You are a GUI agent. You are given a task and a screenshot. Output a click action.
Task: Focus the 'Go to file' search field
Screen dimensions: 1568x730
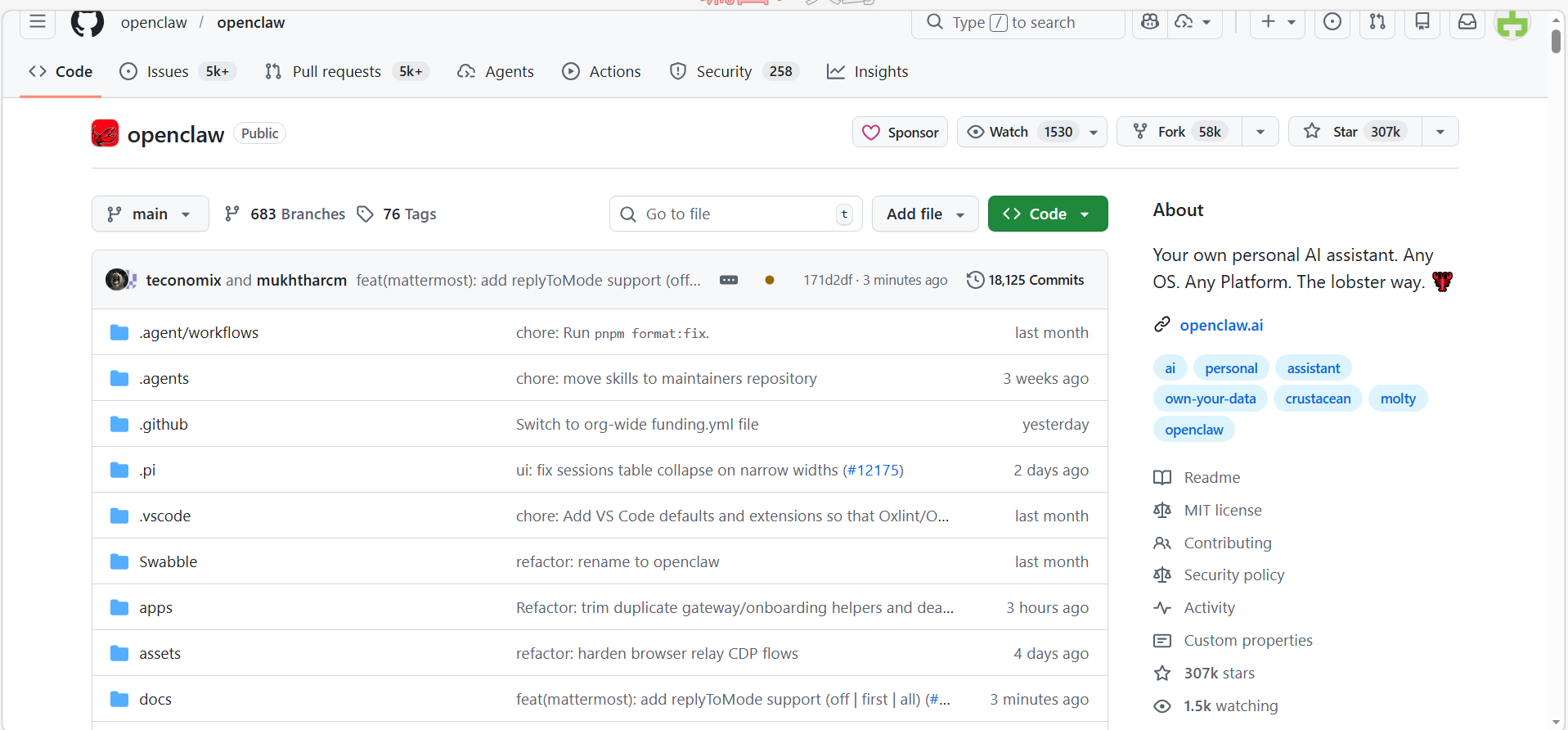[735, 214]
